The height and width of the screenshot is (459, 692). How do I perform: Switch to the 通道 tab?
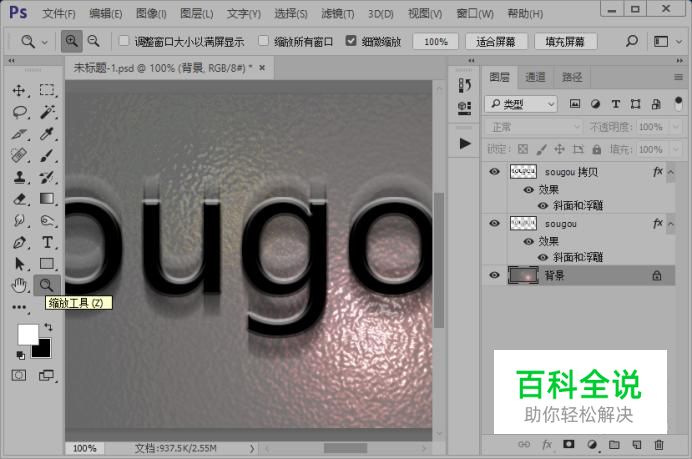coord(535,77)
